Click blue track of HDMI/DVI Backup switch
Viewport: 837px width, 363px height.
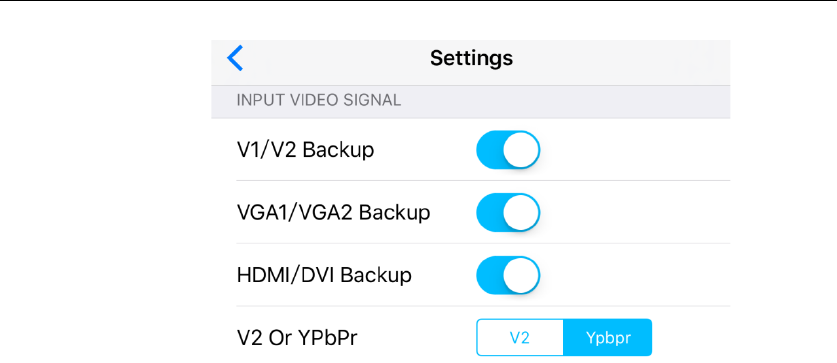489,275
